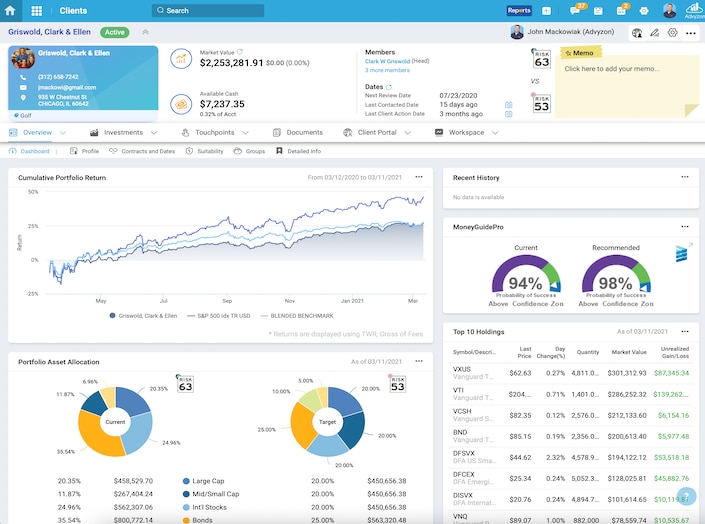The height and width of the screenshot is (524, 705).
Task: Click Large Cap color legend dot
Action: click(x=186, y=481)
